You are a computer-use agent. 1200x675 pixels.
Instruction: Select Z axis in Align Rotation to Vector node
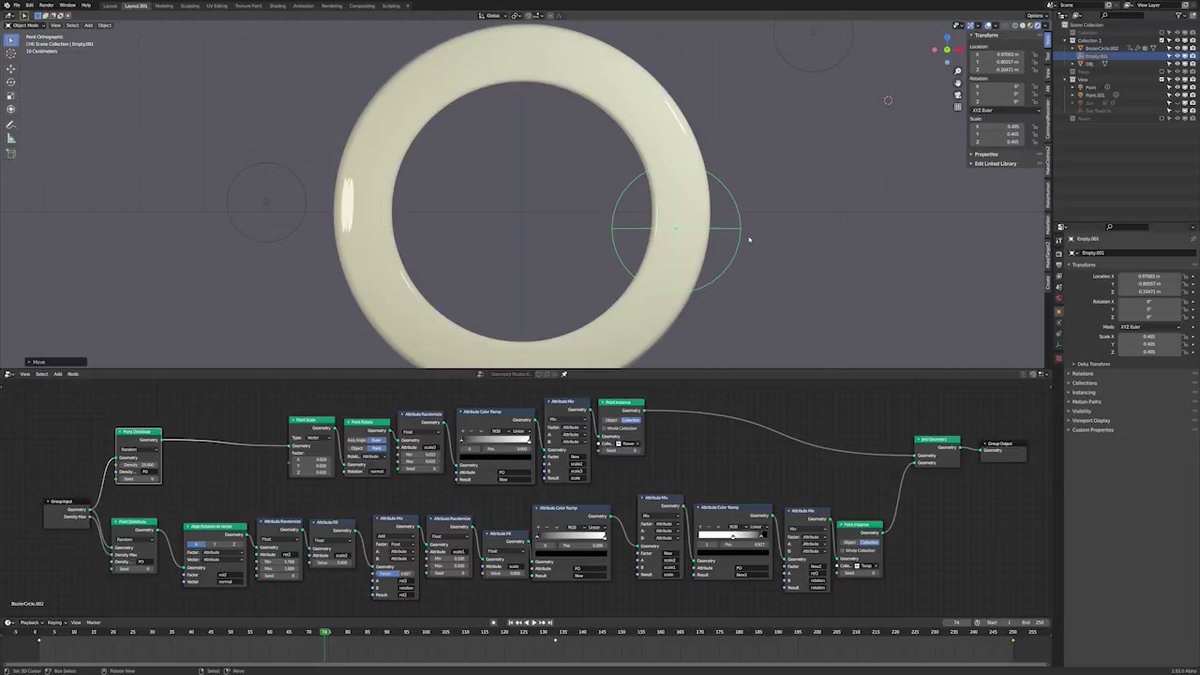(x=233, y=544)
